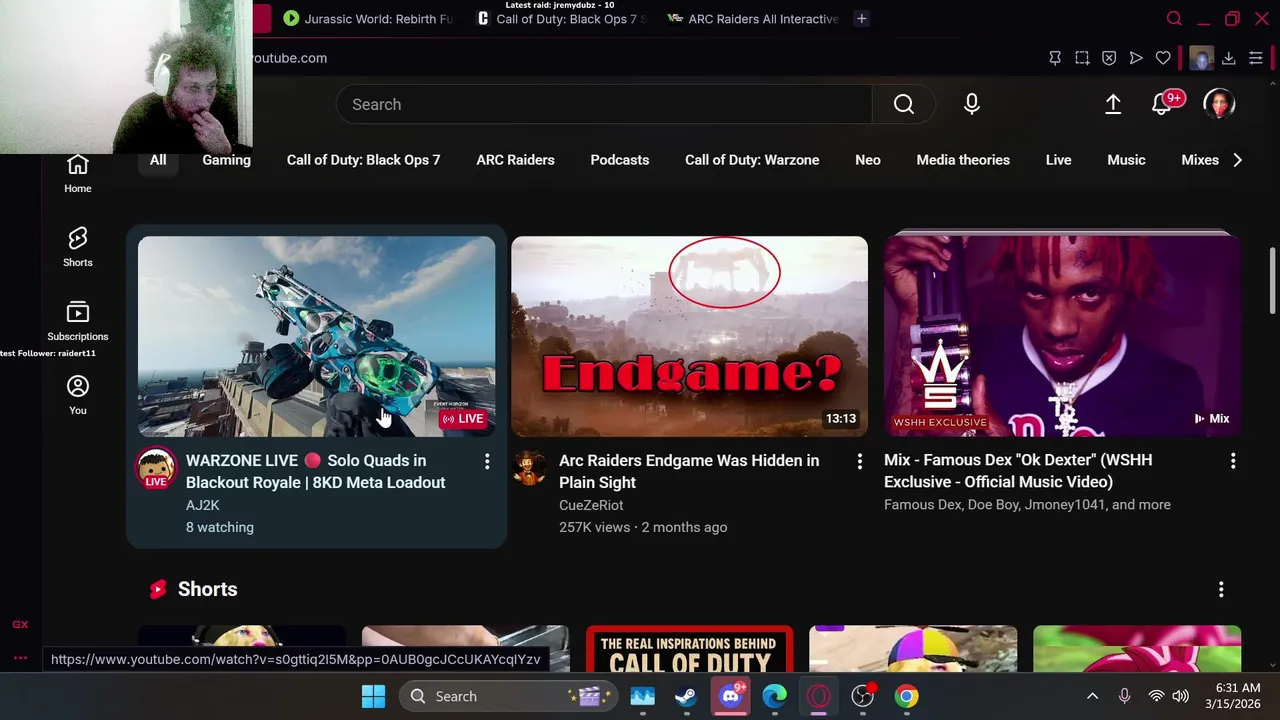Open options for Famous Dex mix

click(x=1233, y=460)
